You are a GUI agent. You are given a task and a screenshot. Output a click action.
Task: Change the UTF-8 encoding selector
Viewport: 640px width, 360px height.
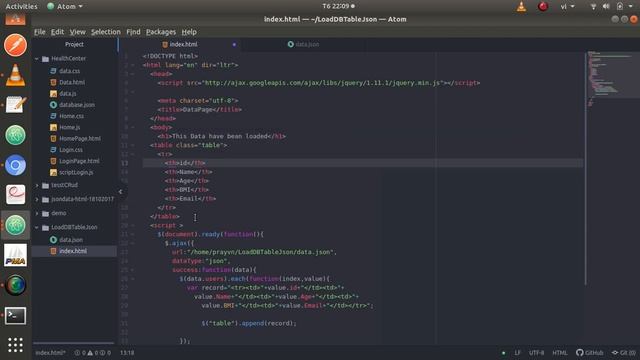tap(536, 353)
